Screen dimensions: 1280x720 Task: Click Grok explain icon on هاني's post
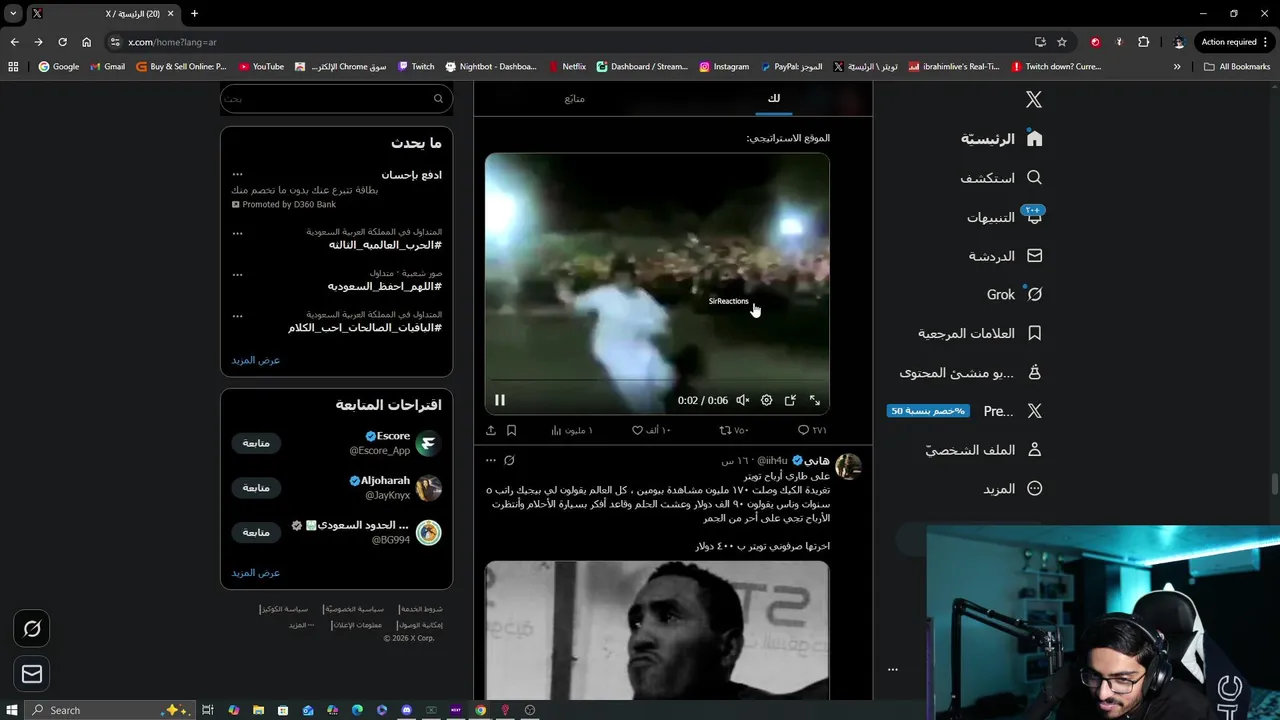click(509, 460)
